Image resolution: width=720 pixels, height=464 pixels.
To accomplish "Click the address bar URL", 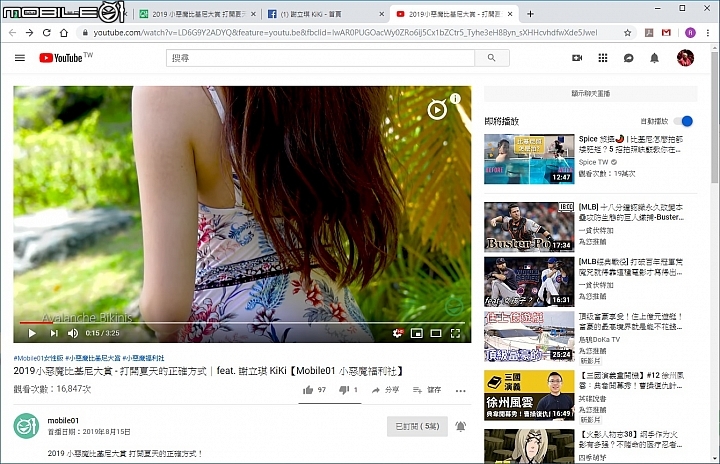I will tap(345, 33).
